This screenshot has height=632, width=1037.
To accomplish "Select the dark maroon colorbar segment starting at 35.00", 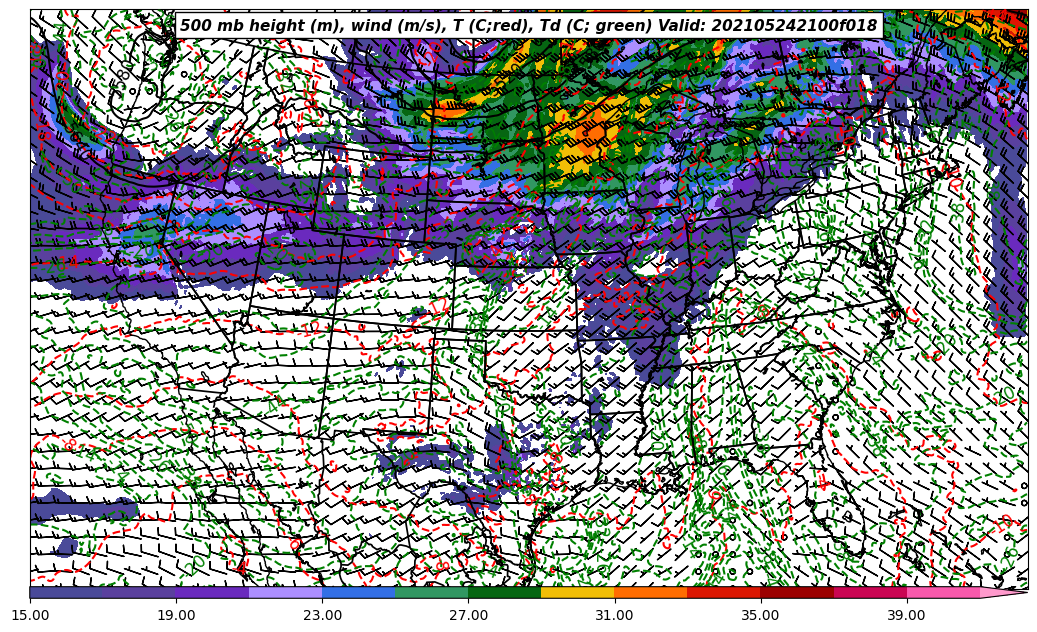I will (x=797, y=592).
